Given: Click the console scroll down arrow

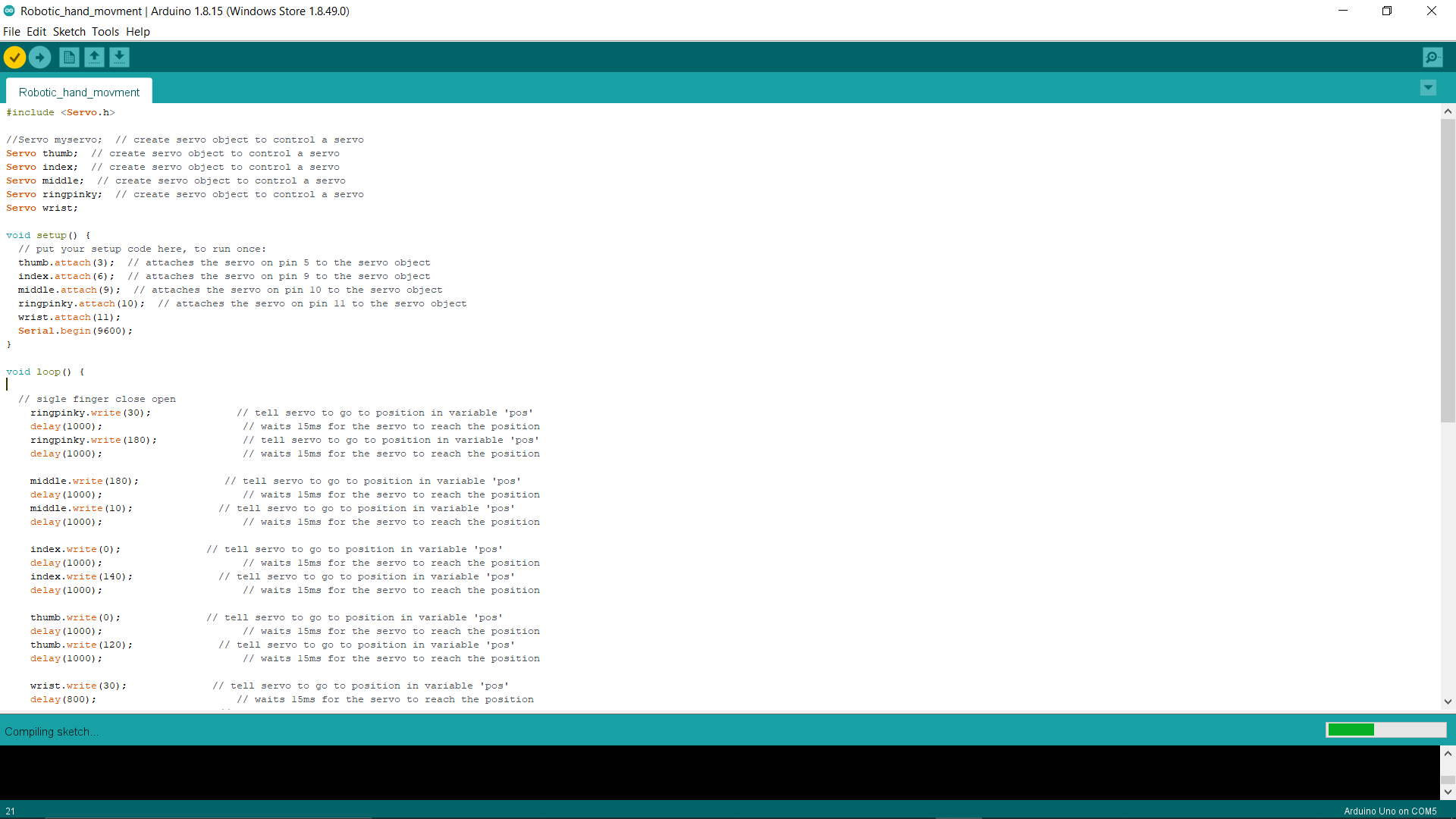Looking at the screenshot, I should click(1448, 792).
